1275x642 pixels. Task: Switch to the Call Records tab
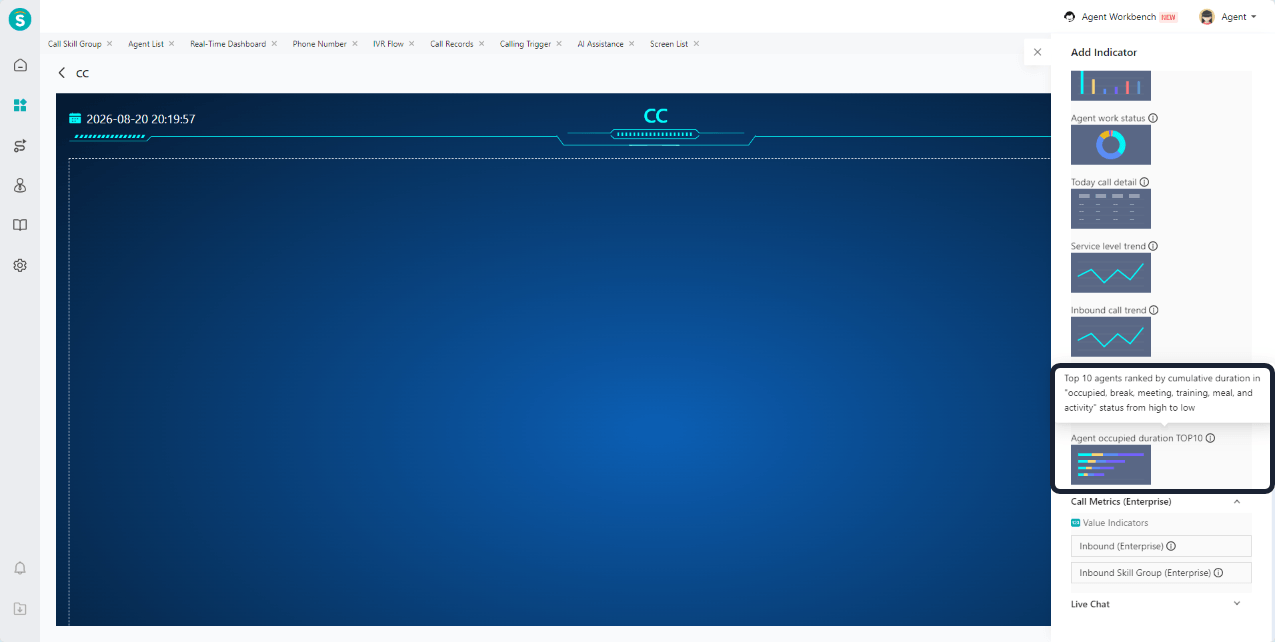pyautogui.click(x=452, y=44)
